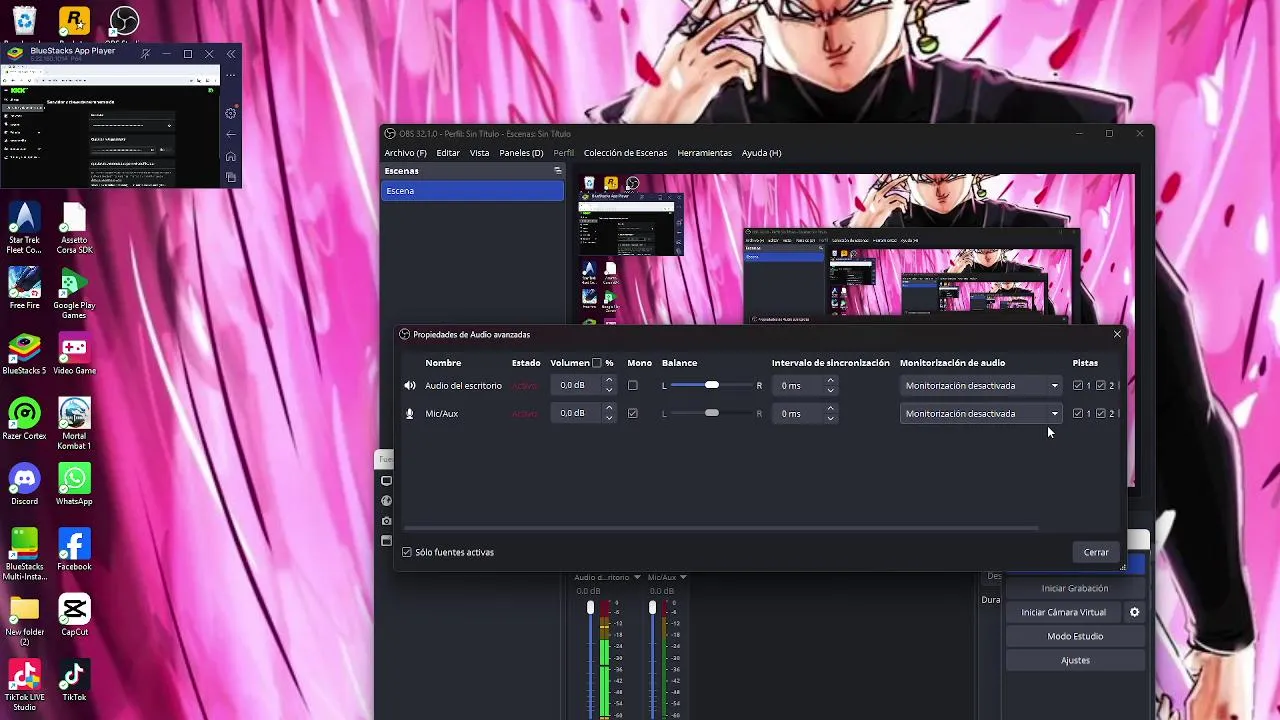Viewport: 1280px width, 720px height.
Task: Toggle track 1 for Audio del escritorio
Action: coord(1077,386)
